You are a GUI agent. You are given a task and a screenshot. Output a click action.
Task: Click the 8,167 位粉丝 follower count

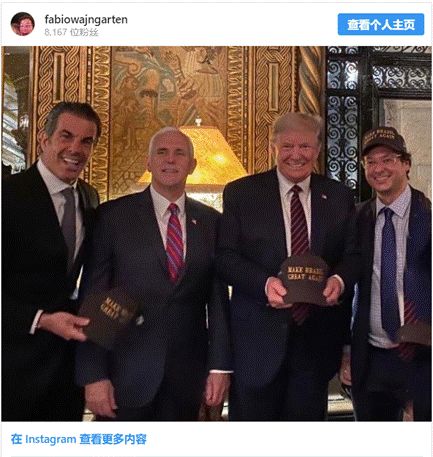coord(72,32)
